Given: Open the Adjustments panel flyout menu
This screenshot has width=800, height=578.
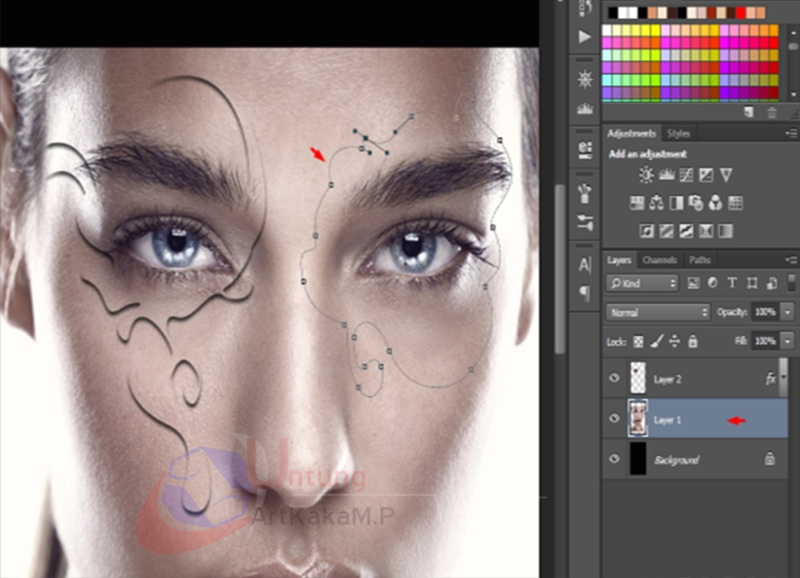Looking at the screenshot, I should pyautogui.click(x=791, y=133).
